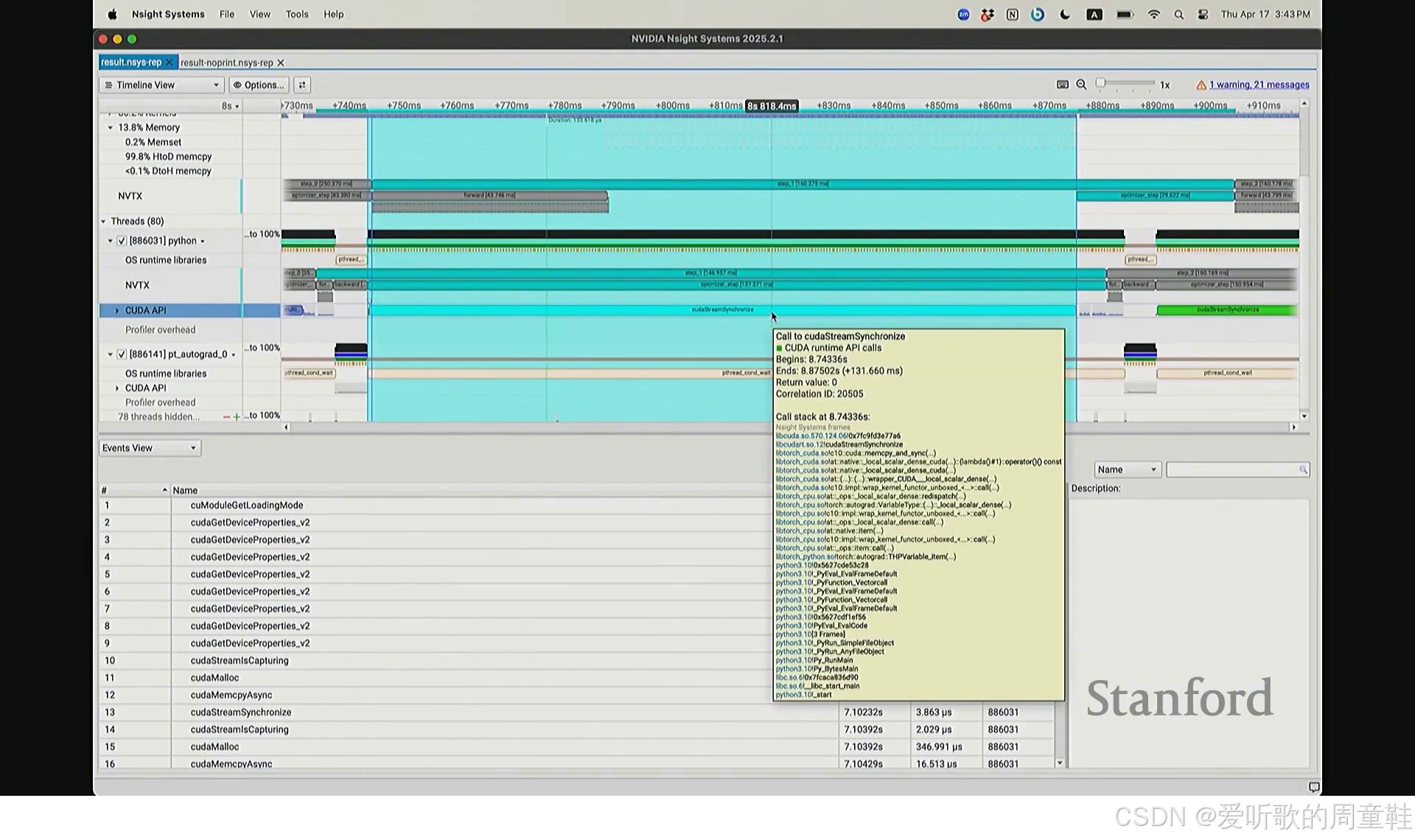Click Spotlight search icon in menu bar
Screen dimensions: 1415x840
click(x=1178, y=15)
